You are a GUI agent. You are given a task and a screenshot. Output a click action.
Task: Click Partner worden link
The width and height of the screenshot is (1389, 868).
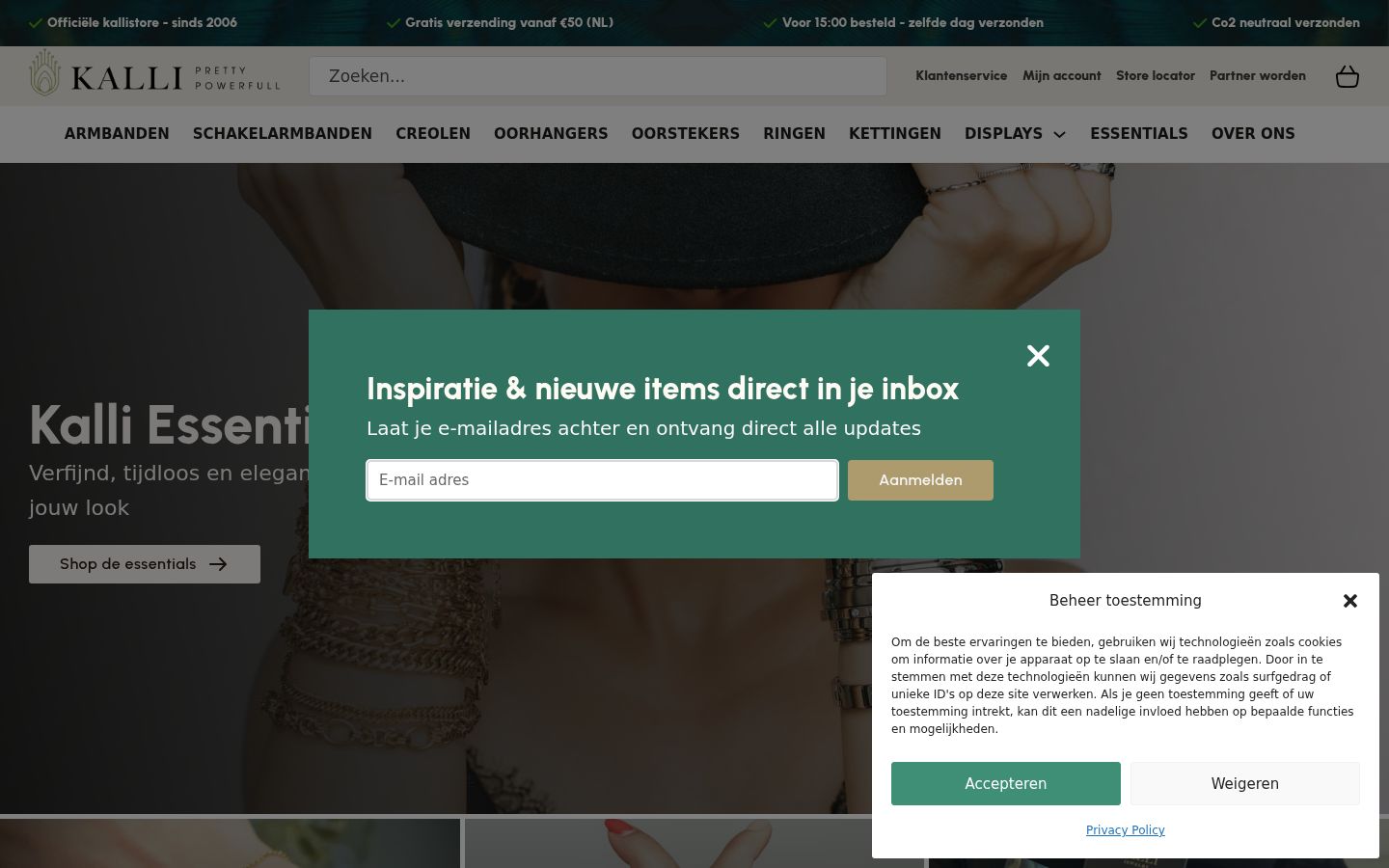click(x=1258, y=75)
